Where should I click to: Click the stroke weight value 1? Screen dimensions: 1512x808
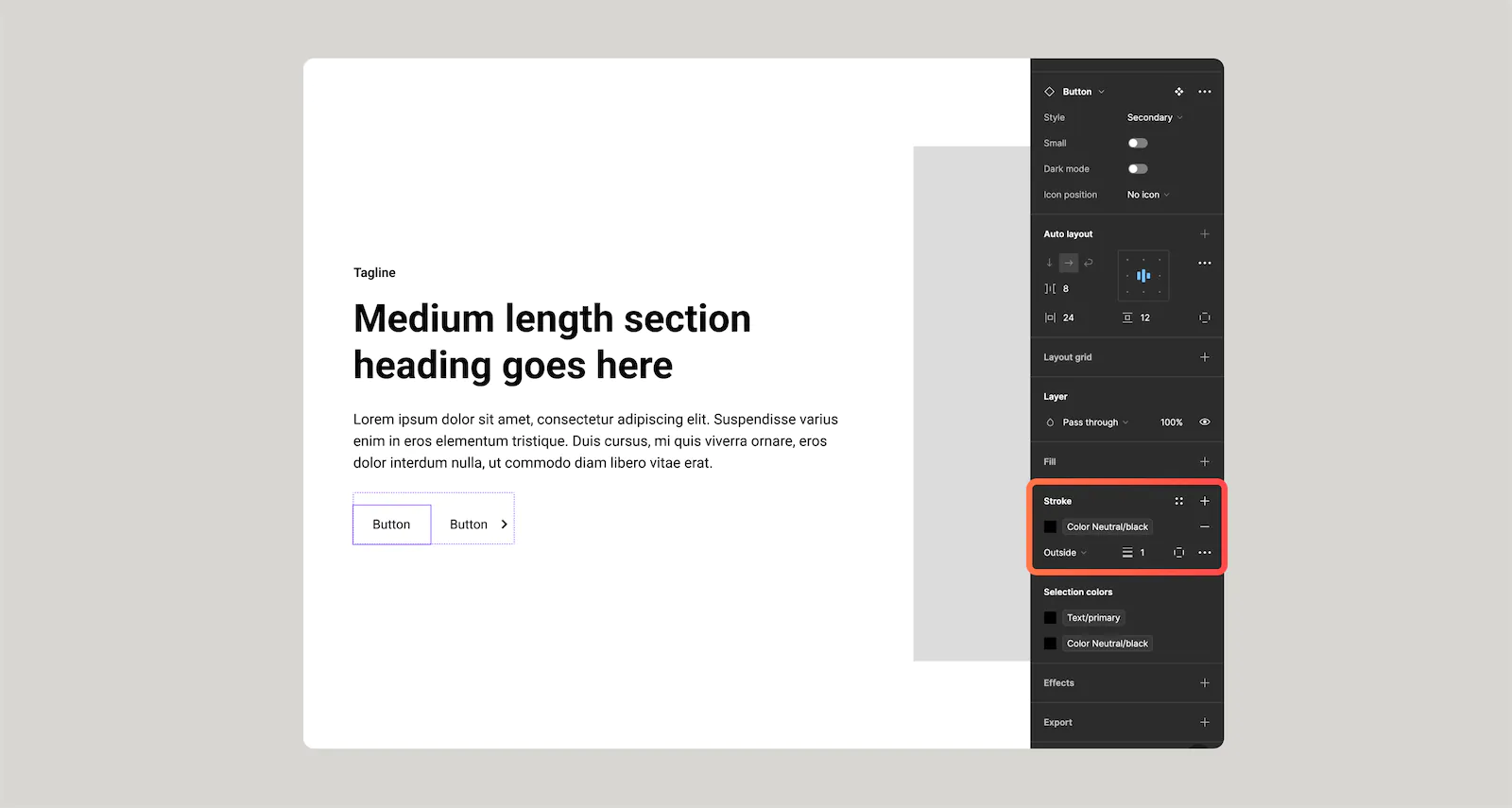click(x=1143, y=553)
